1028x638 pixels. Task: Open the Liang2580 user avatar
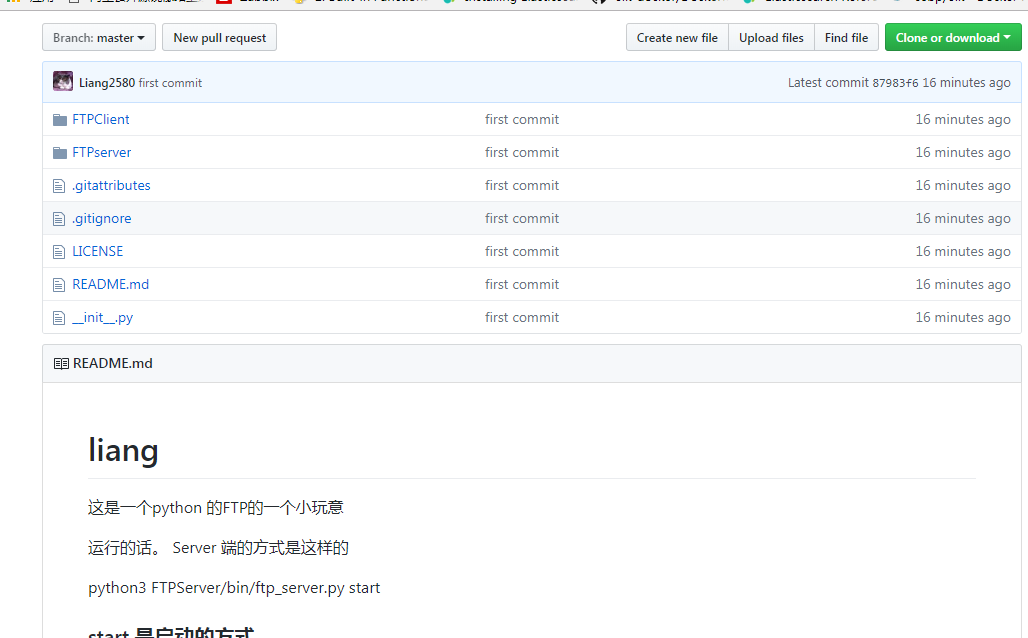[63, 81]
